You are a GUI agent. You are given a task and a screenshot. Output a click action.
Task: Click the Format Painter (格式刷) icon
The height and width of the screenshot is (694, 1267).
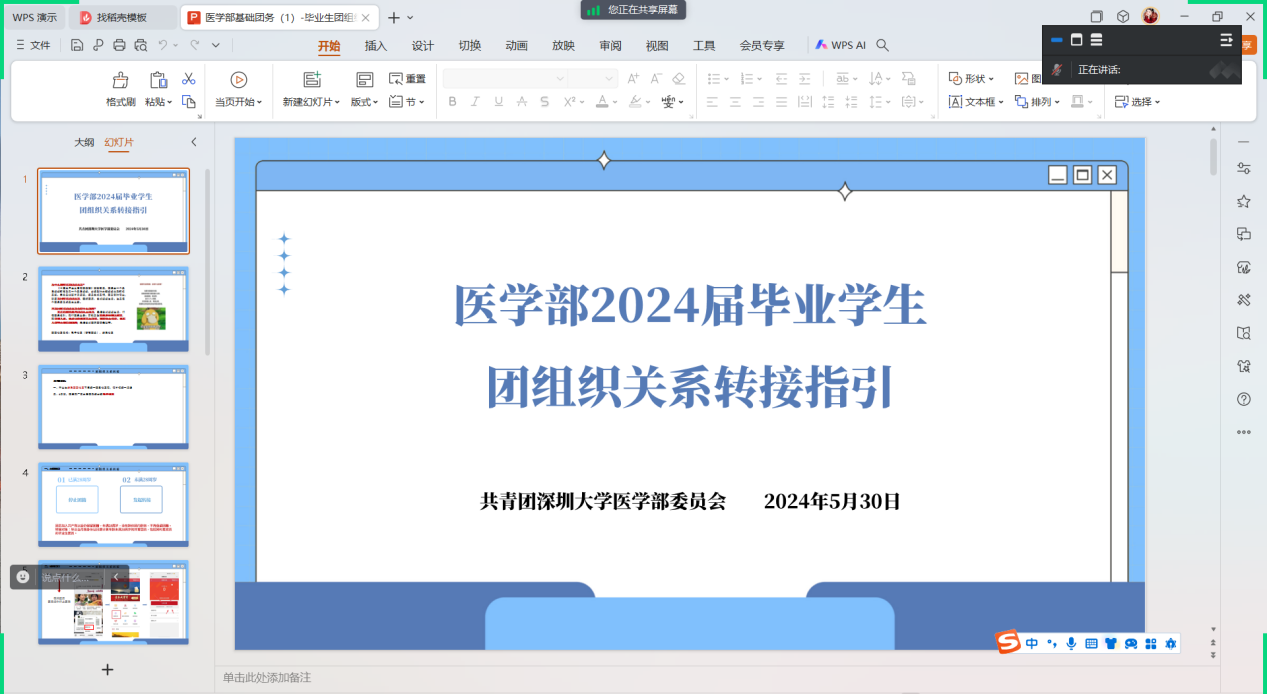(x=120, y=80)
